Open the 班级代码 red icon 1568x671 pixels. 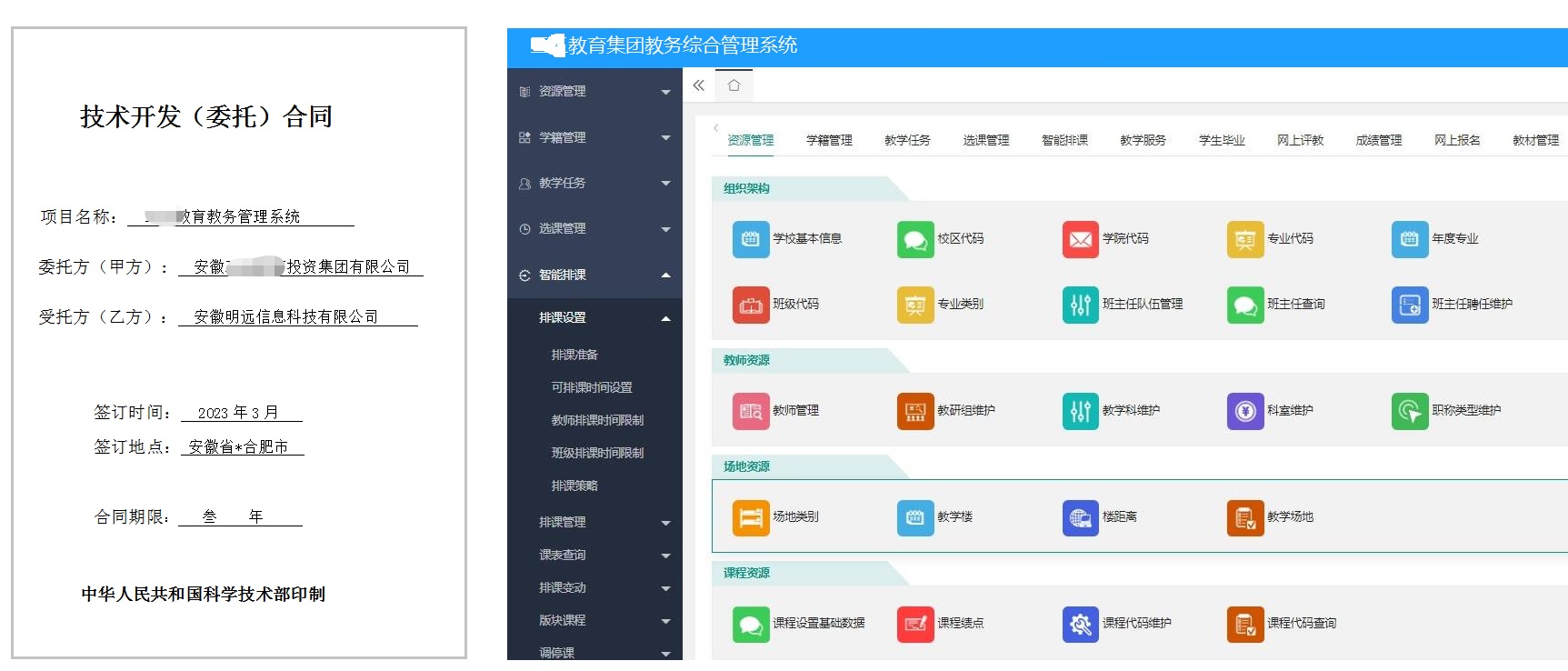[x=751, y=305]
